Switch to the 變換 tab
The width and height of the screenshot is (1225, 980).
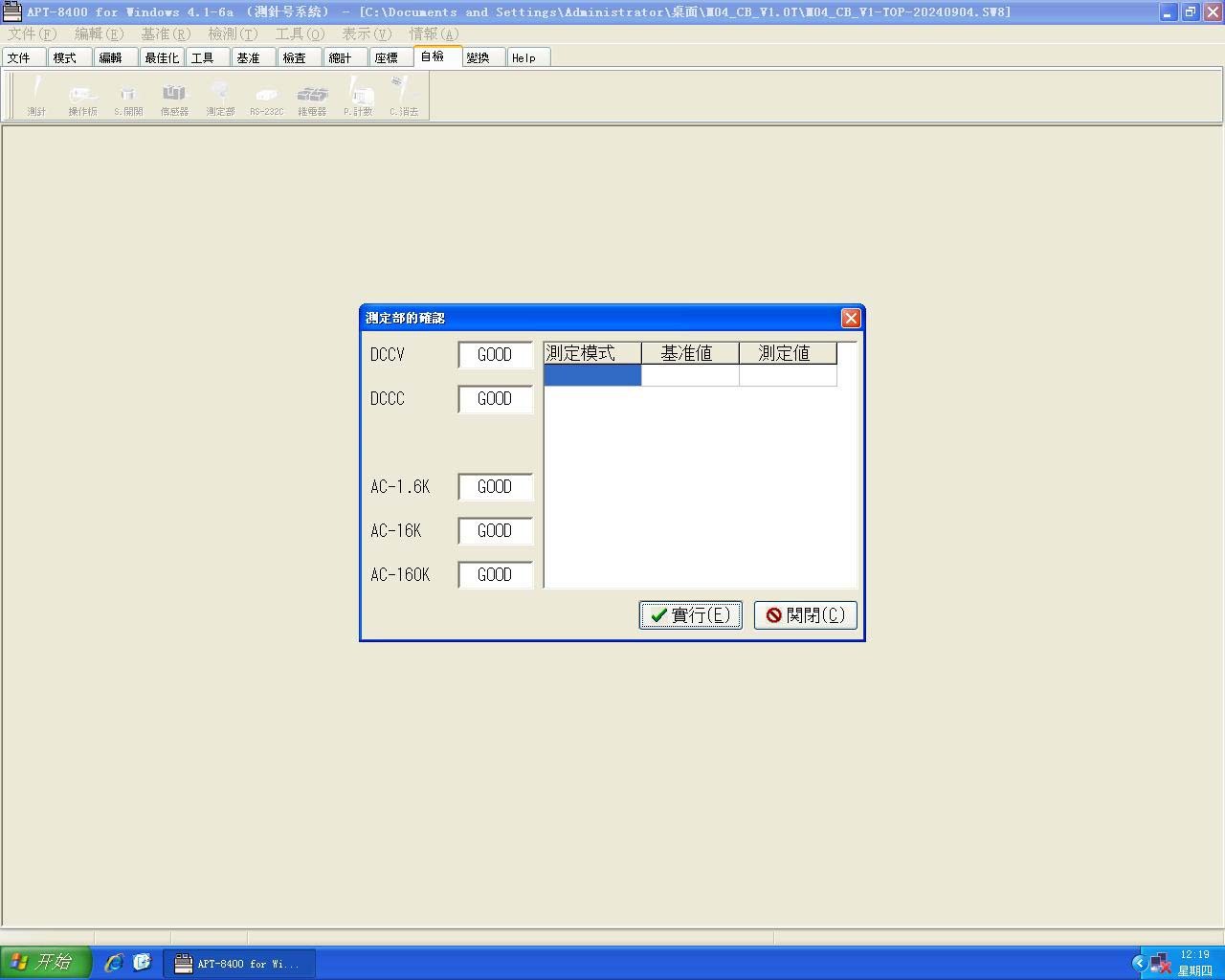click(483, 57)
